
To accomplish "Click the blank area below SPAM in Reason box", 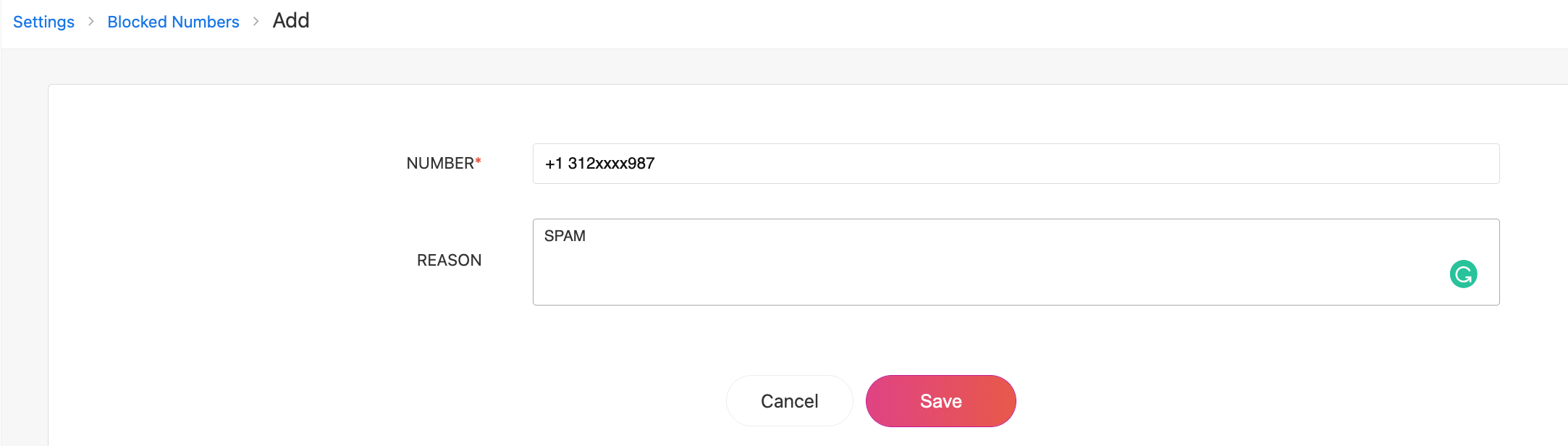I will (x=724, y=282).
